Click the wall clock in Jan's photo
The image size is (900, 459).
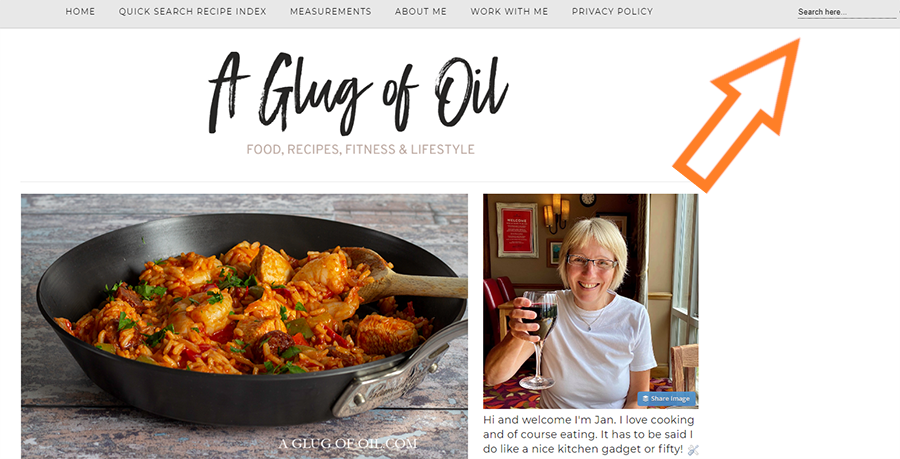point(587,200)
